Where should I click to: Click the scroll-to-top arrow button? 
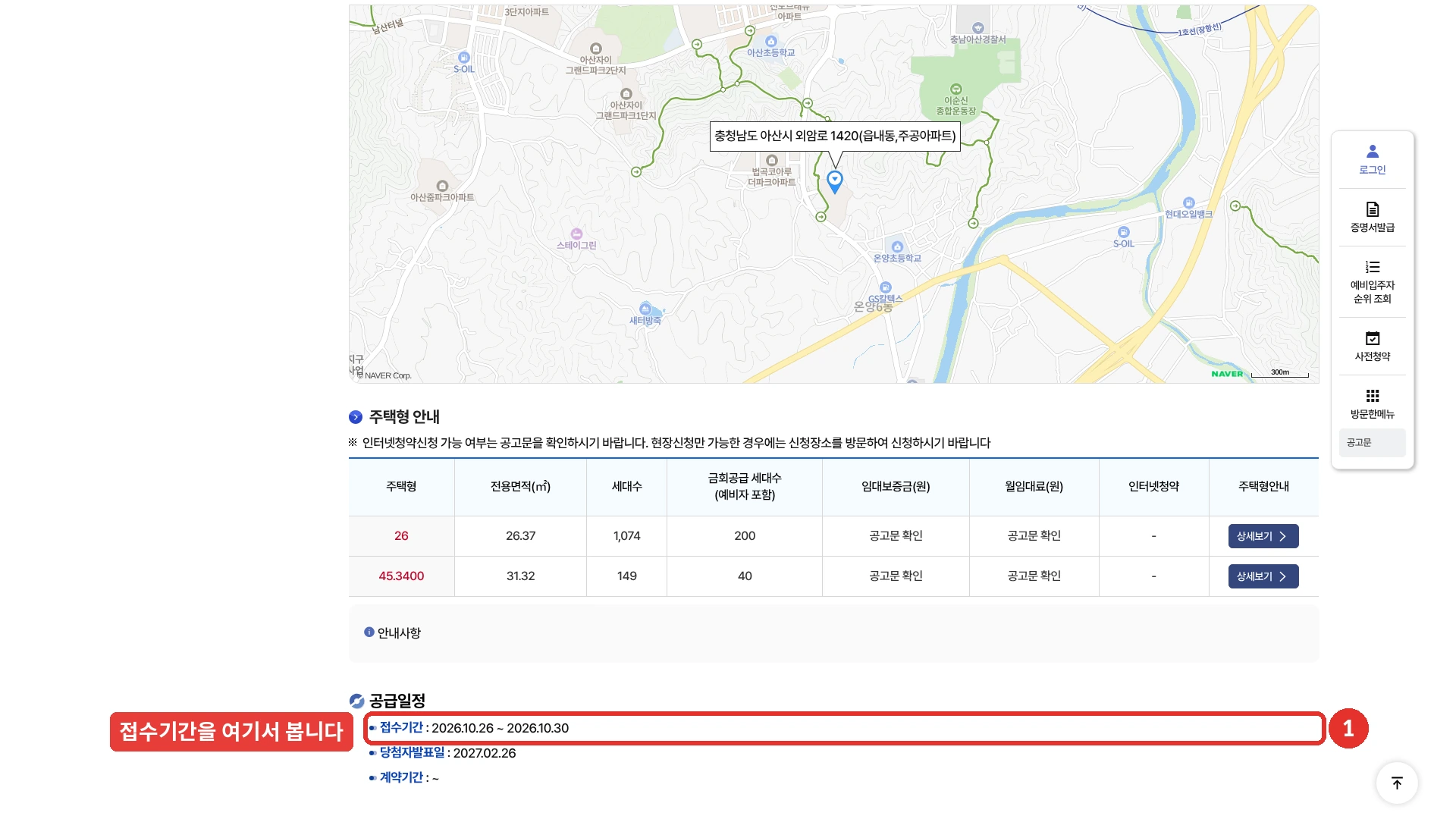[x=1397, y=783]
